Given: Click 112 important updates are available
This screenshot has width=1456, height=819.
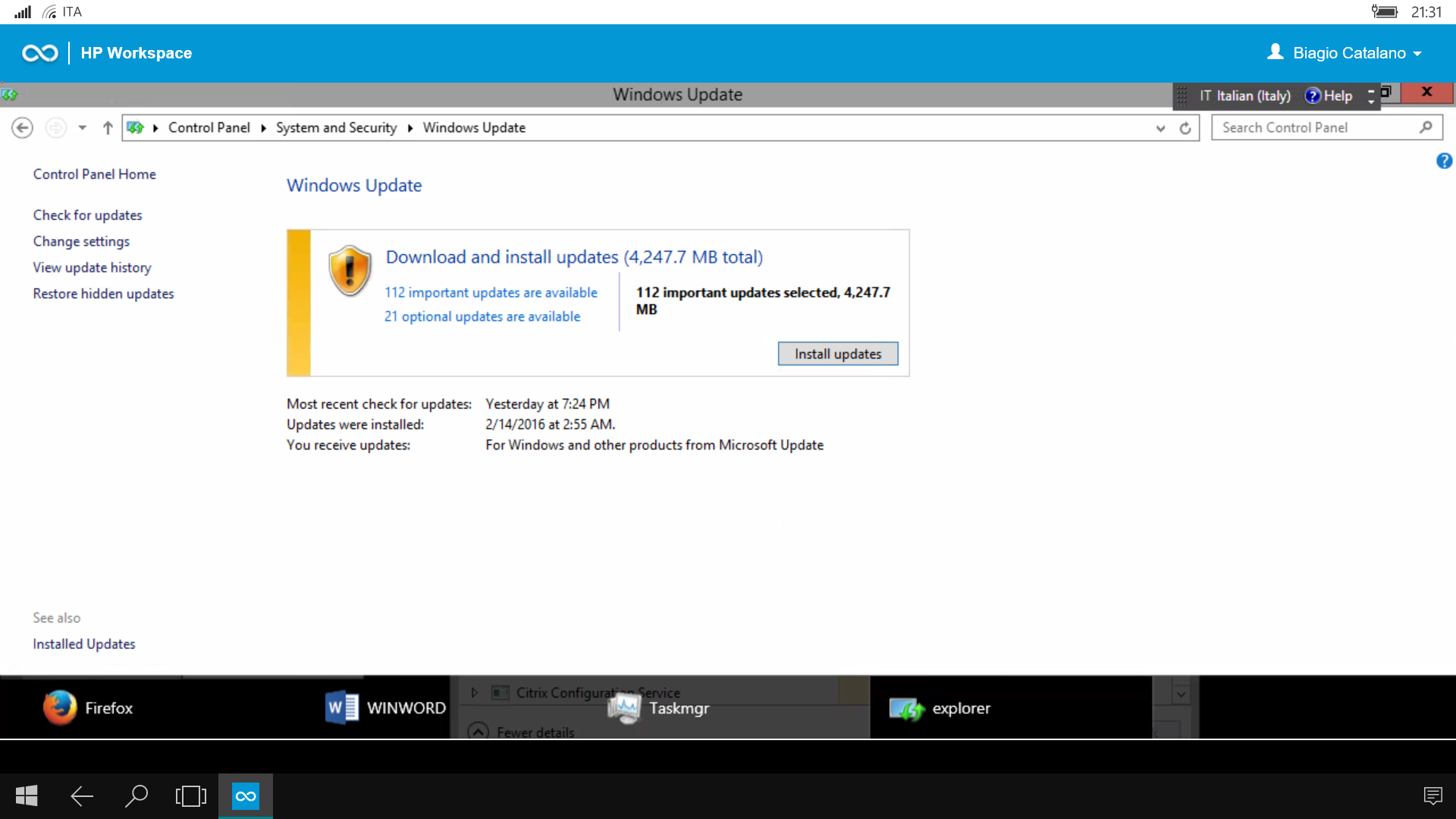Looking at the screenshot, I should 491,292.
